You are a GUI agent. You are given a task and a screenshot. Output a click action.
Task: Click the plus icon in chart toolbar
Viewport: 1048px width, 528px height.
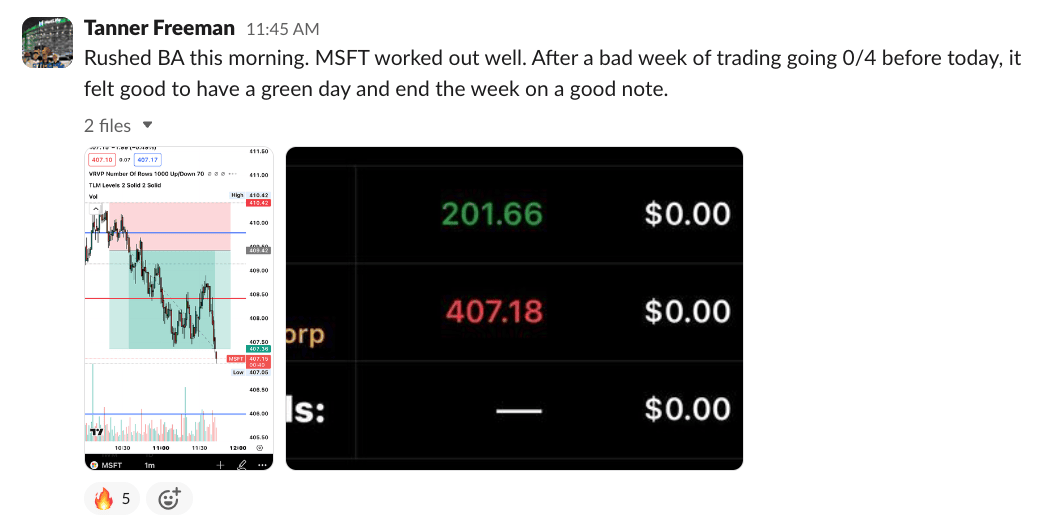click(x=221, y=465)
